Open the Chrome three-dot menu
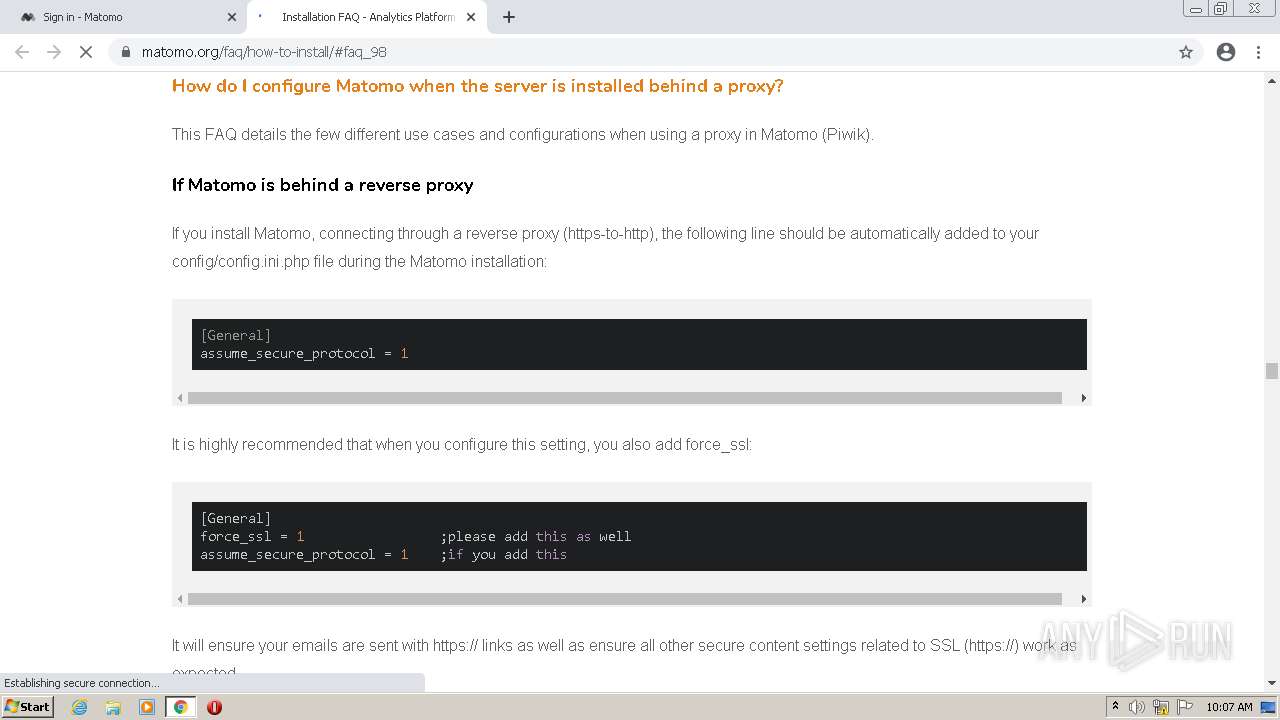Screen dimensions: 1280x720 pyautogui.click(x=1258, y=52)
